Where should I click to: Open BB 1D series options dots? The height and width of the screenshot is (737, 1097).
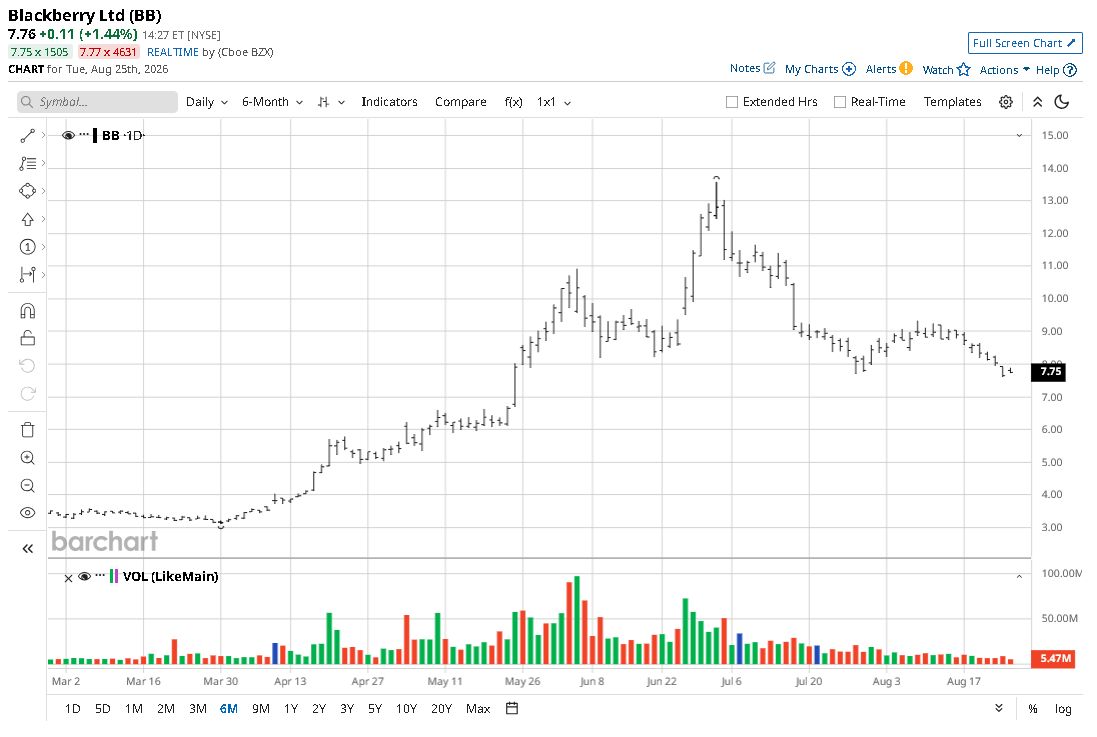(x=84, y=134)
